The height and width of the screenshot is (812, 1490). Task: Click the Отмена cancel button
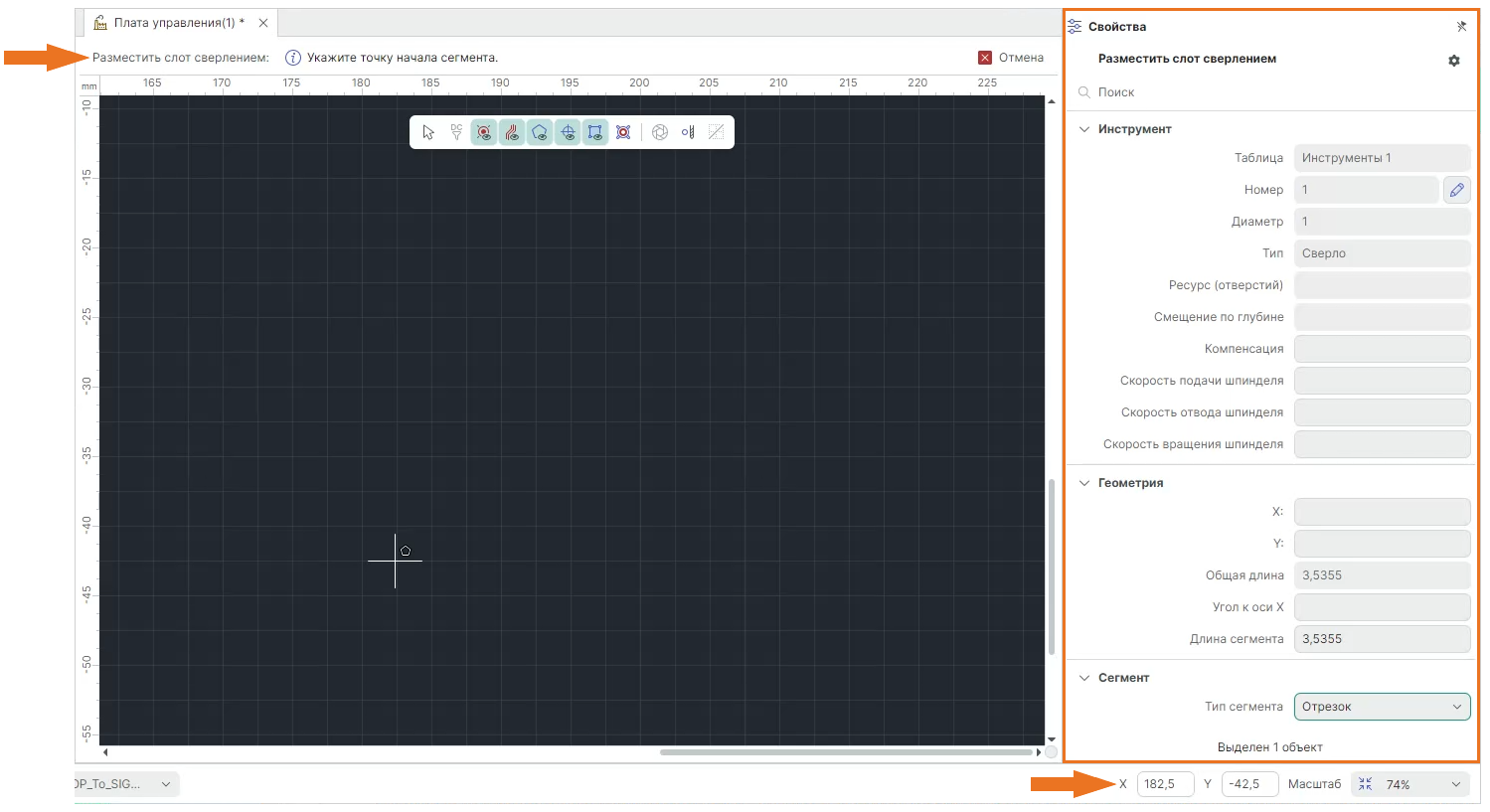click(x=1011, y=58)
